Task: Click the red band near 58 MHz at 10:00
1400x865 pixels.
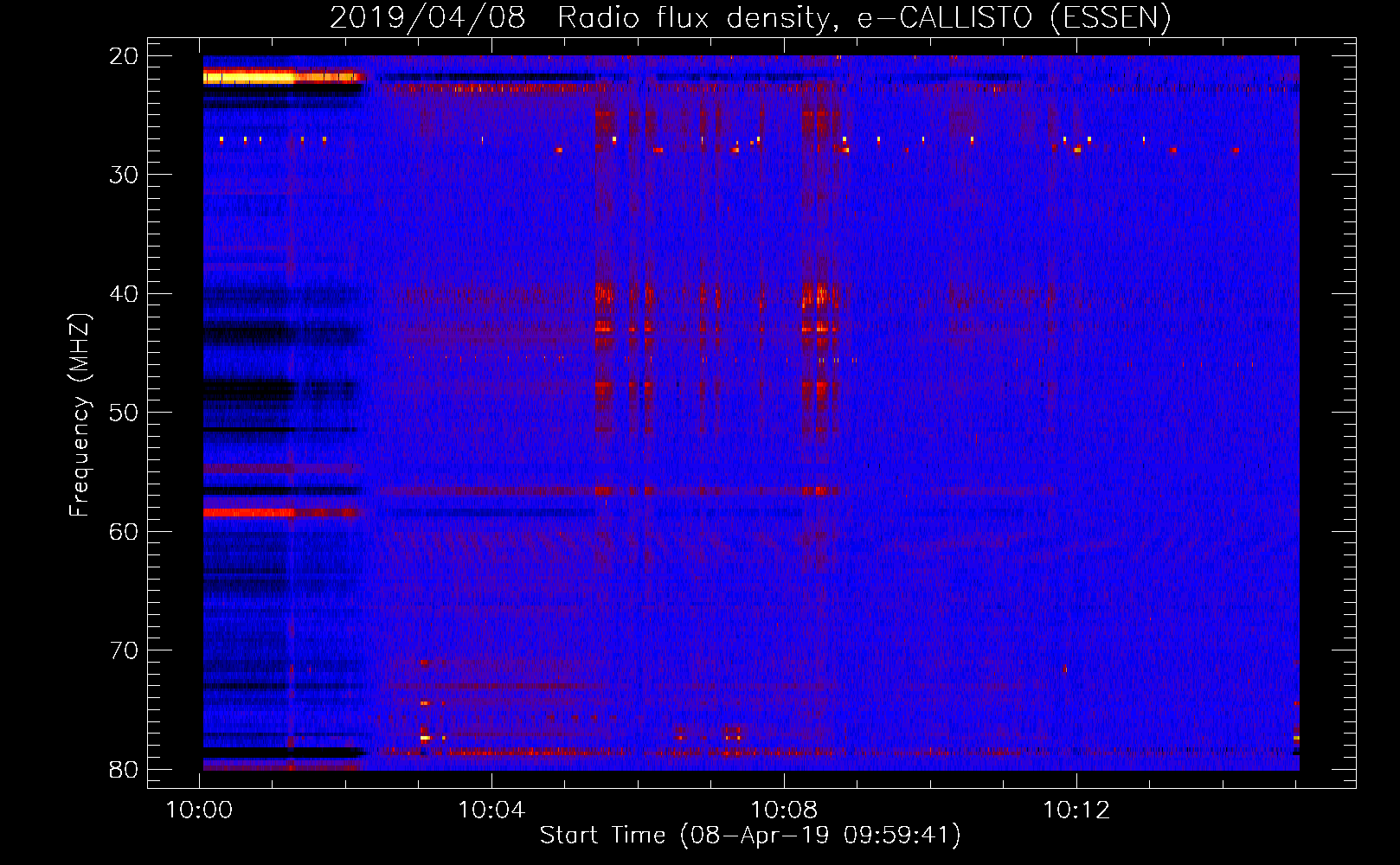Action: click(249, 512)
